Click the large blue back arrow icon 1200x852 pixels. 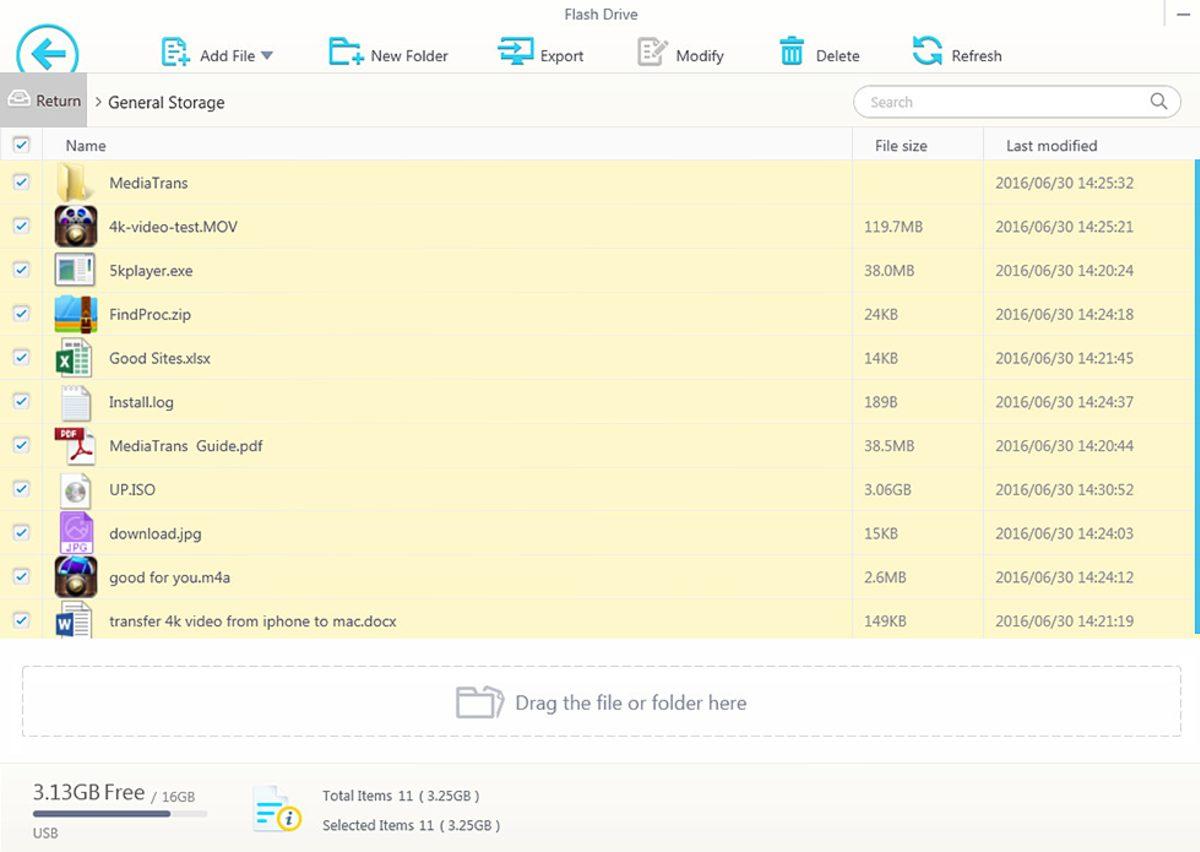pyautogui.click(x=47, y=54)
